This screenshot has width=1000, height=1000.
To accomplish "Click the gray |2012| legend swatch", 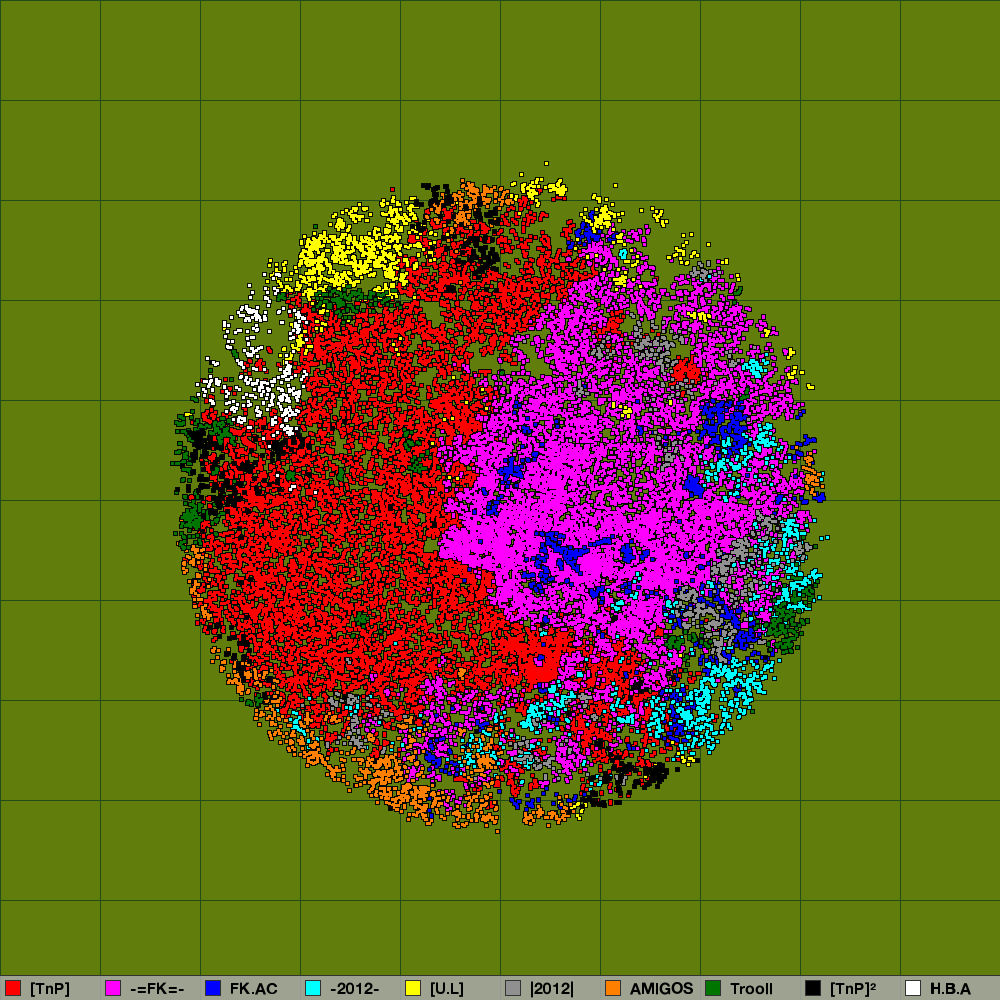I will tap(513, 988).
